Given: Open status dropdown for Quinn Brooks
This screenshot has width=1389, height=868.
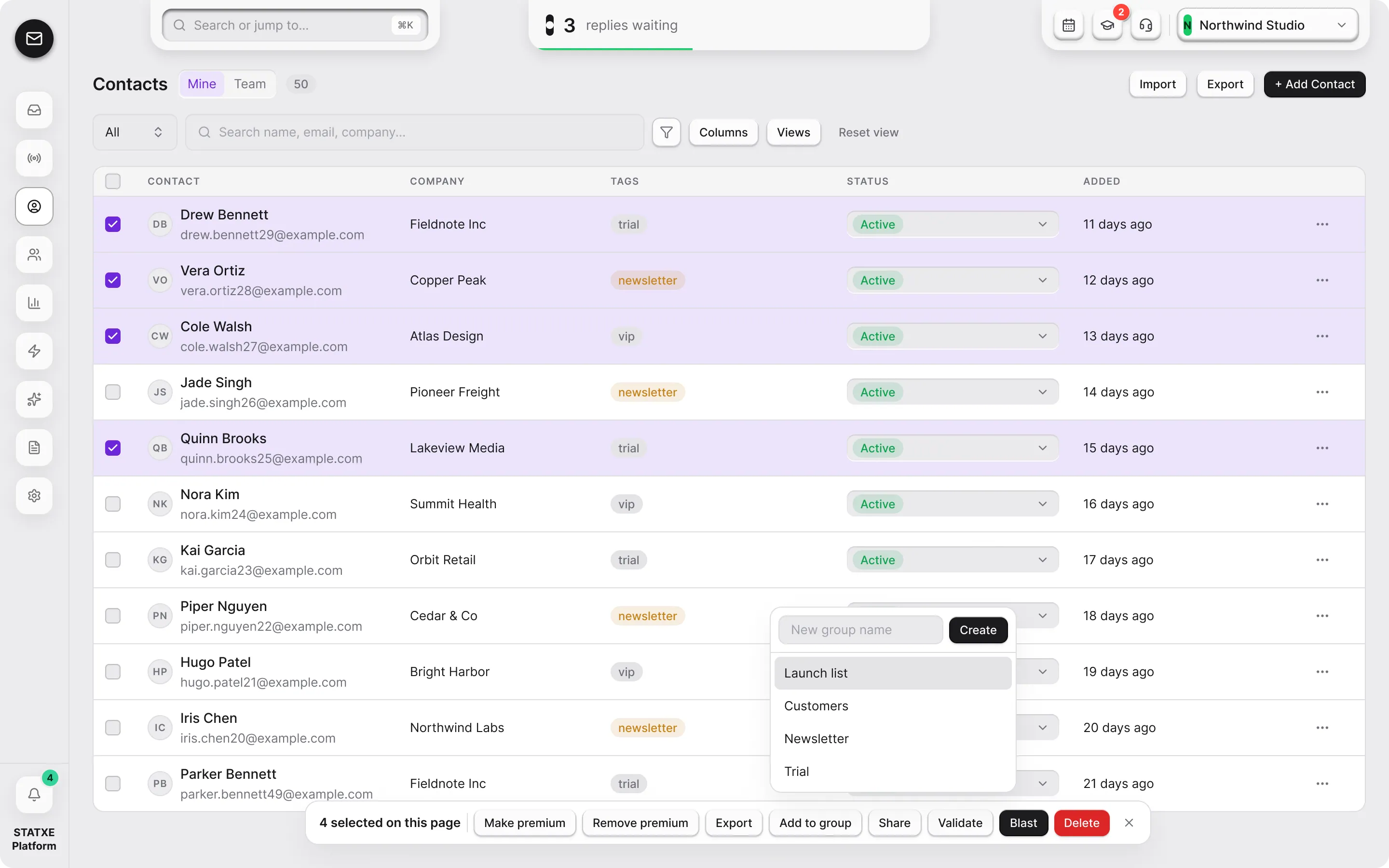Looking at the screenshot, I should (952, 448).
